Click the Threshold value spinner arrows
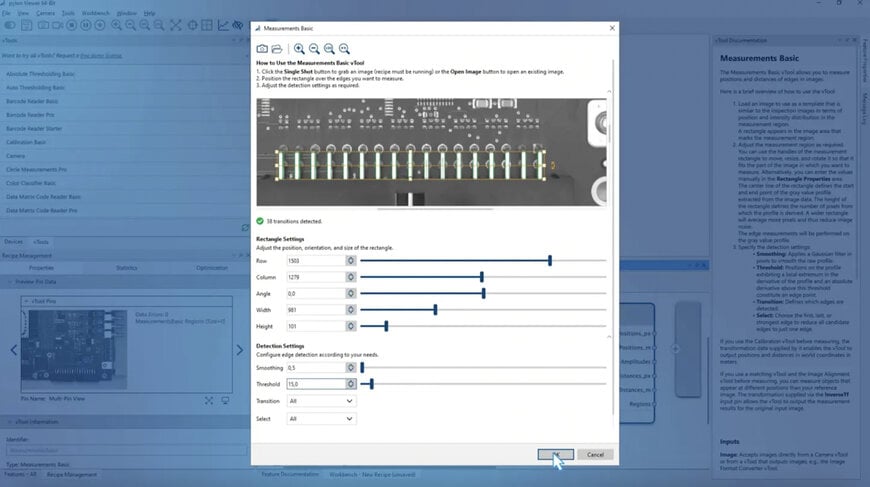The width and height of the screenshot is (870, 487). pos(351,383)
